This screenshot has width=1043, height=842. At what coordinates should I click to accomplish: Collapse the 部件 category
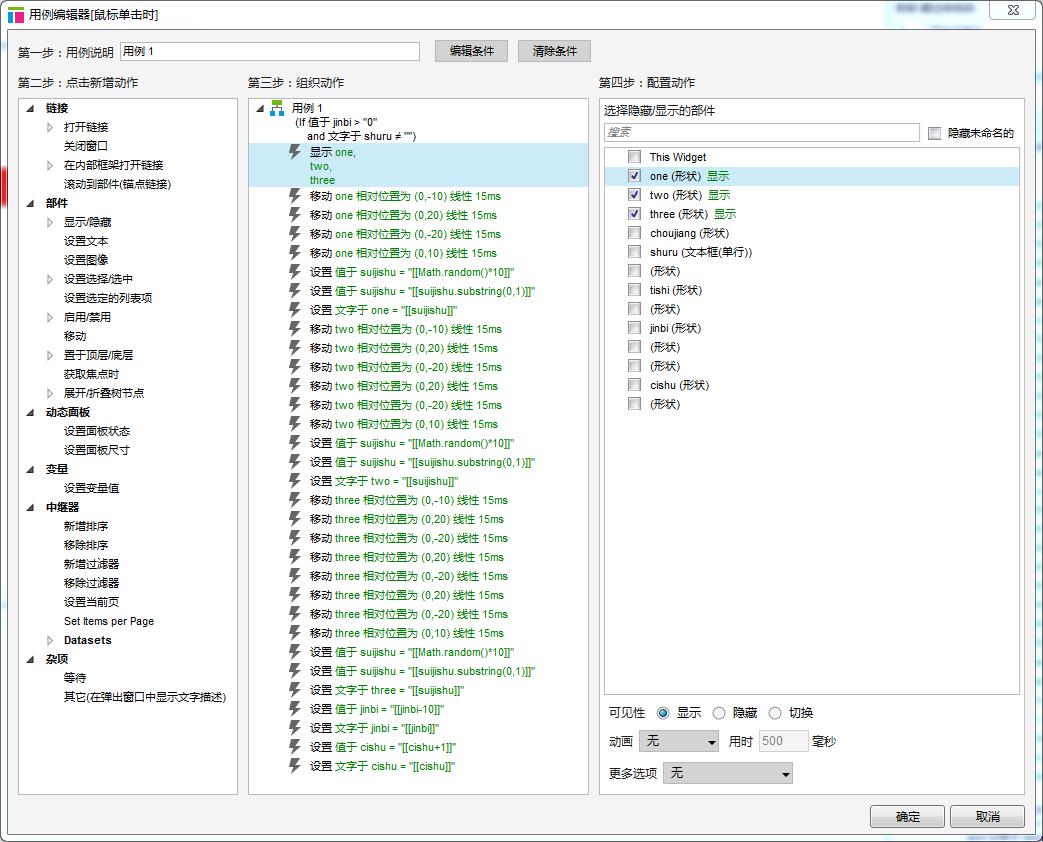click(30, 203)
